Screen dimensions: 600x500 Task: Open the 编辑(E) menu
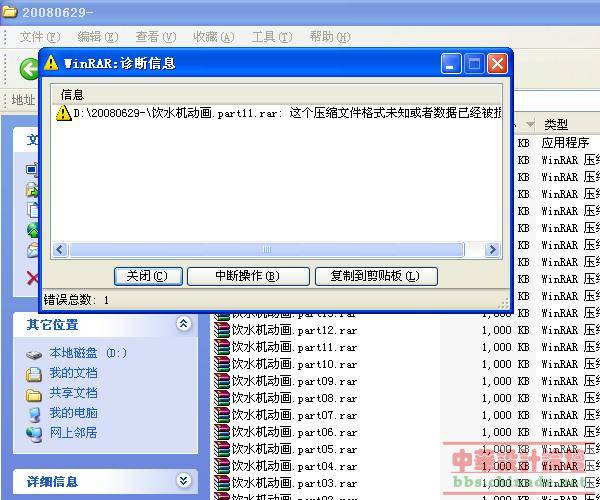pyautogui.click(x=98, y=37)
